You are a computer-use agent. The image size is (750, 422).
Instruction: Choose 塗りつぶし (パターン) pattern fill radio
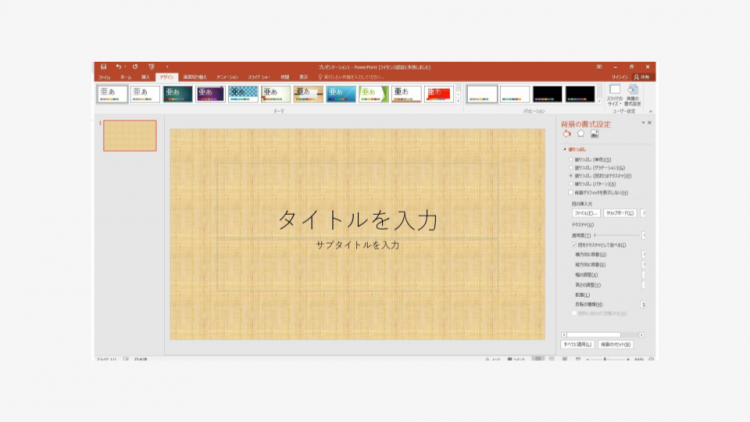coord(571,184)
